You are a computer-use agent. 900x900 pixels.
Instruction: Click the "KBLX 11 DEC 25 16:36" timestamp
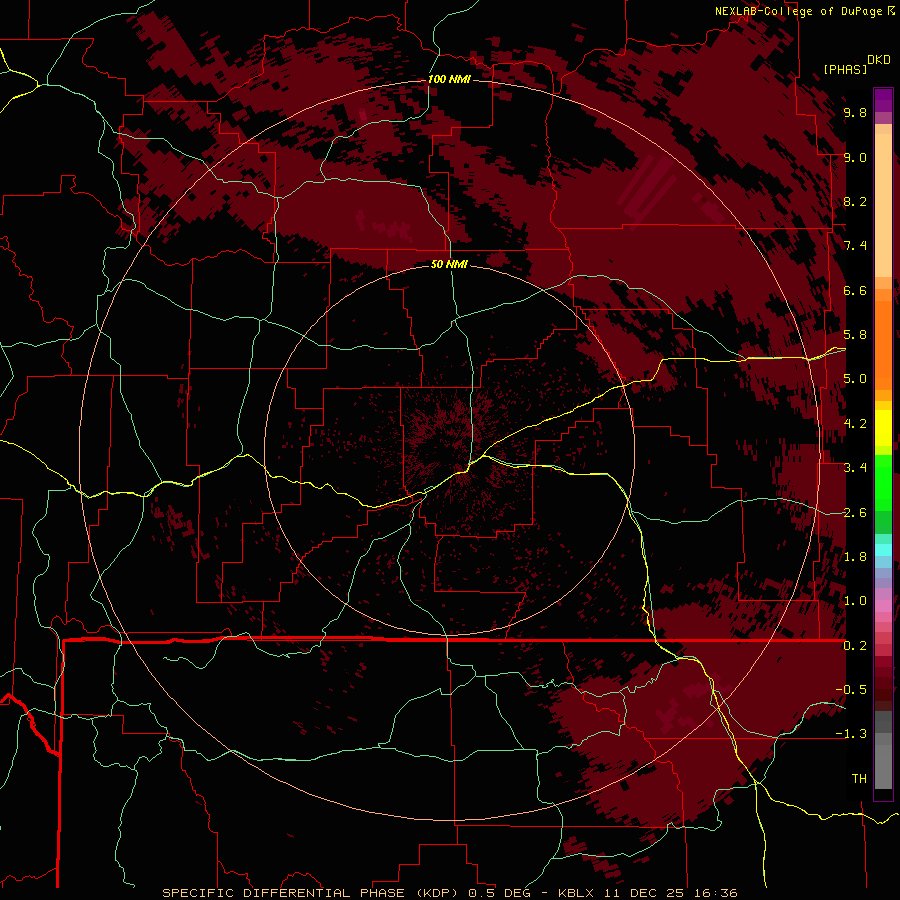coord(647,893)
